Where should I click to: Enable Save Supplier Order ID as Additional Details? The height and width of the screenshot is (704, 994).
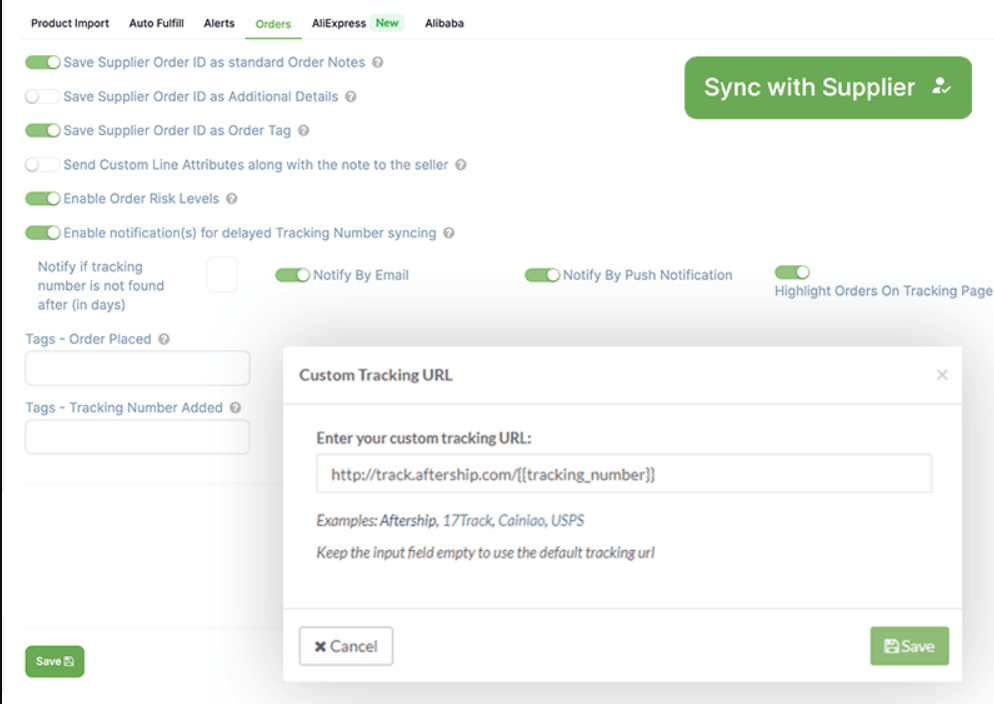click(43, 97)
